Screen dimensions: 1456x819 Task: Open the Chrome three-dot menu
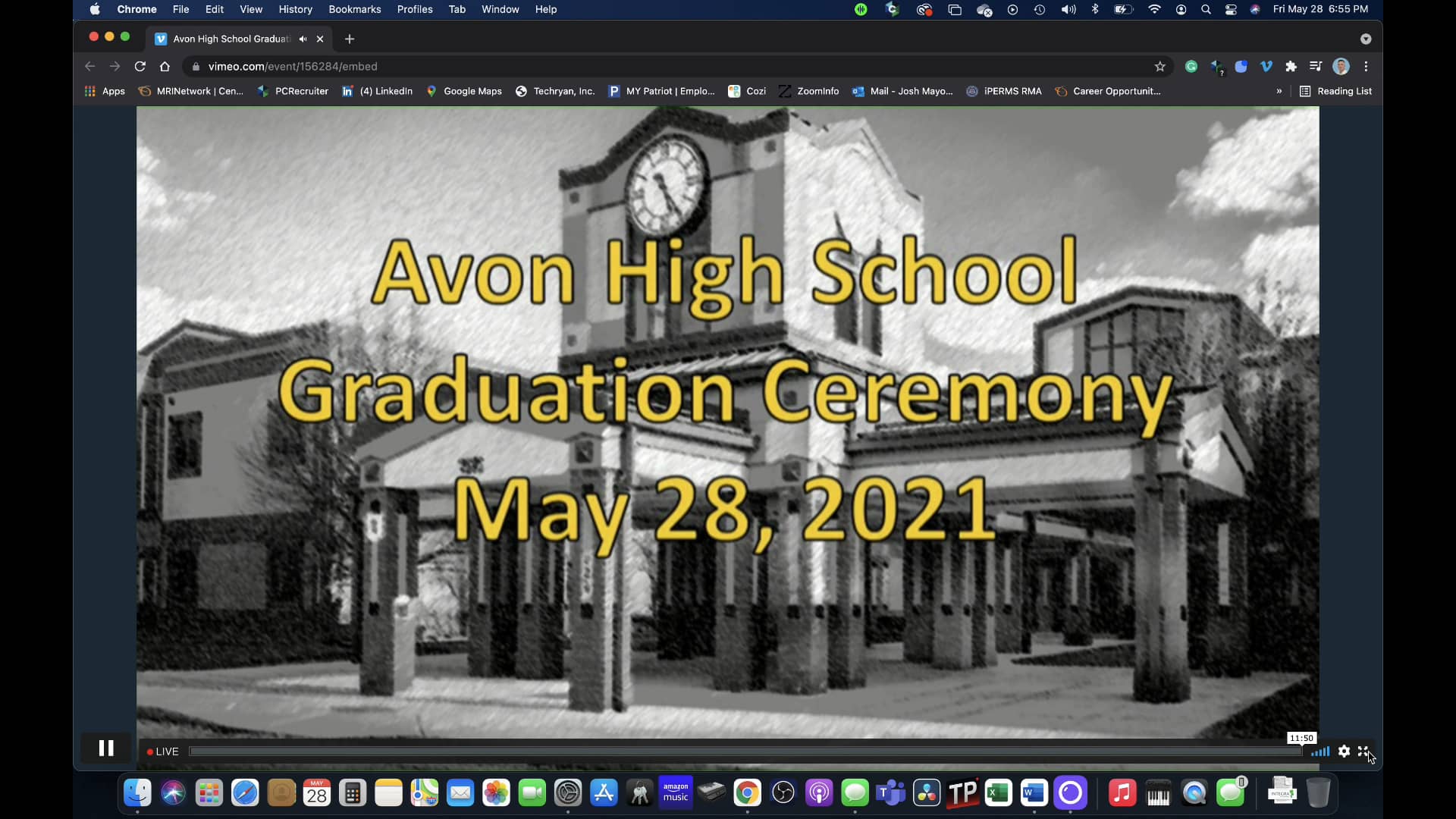click(1365, 67)
